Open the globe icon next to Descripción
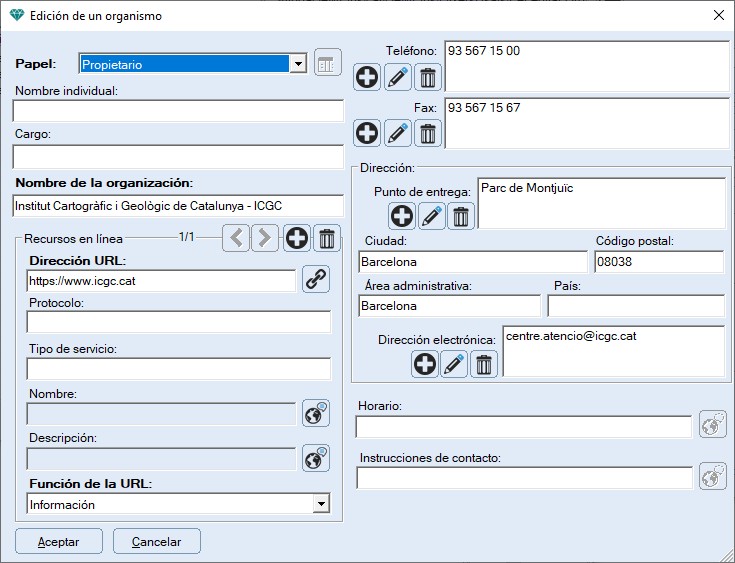735x563 pixels. pyautogui.click(x=316, y=458)
